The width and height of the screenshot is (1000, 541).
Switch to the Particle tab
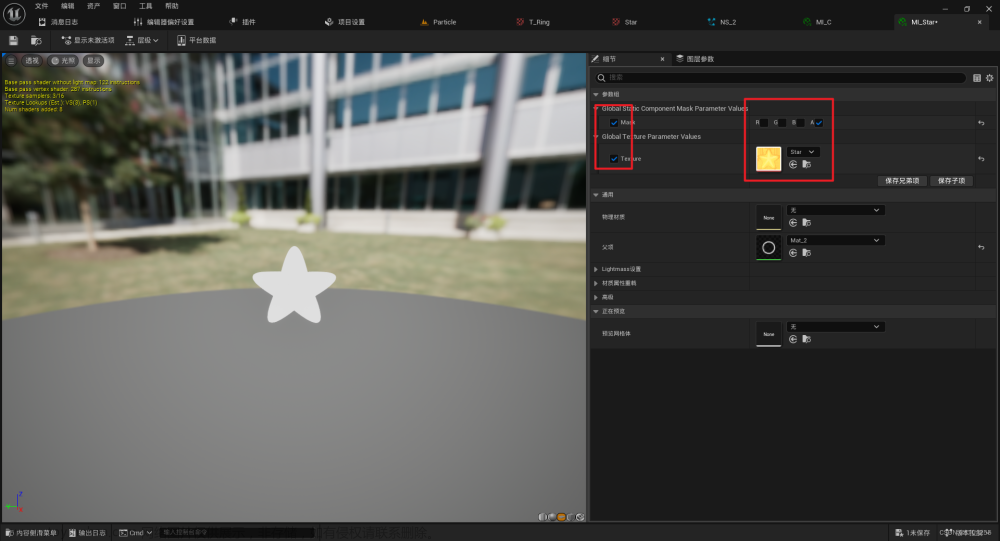tap(438, 22)
